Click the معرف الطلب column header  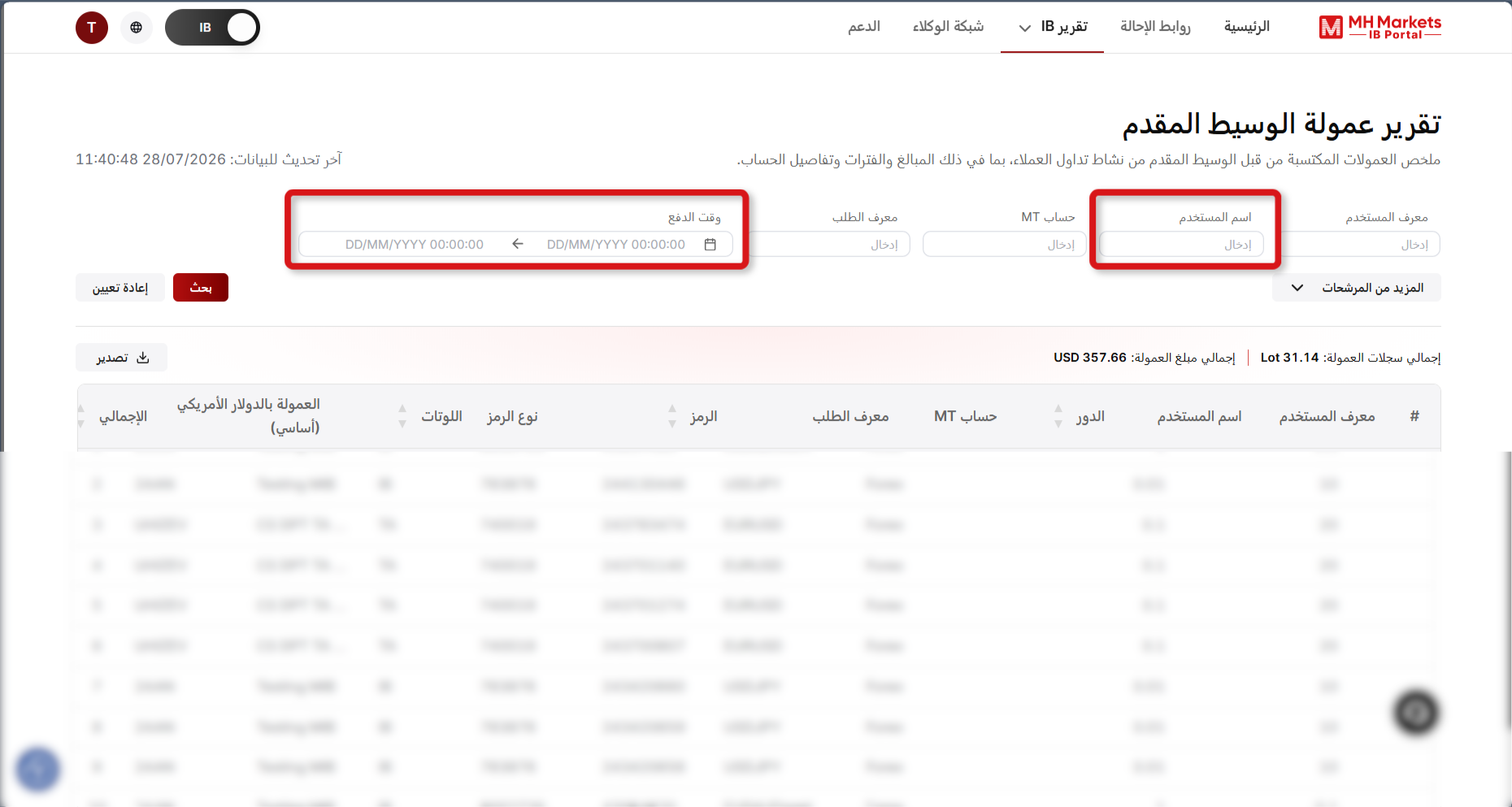(x=850, y=416)
